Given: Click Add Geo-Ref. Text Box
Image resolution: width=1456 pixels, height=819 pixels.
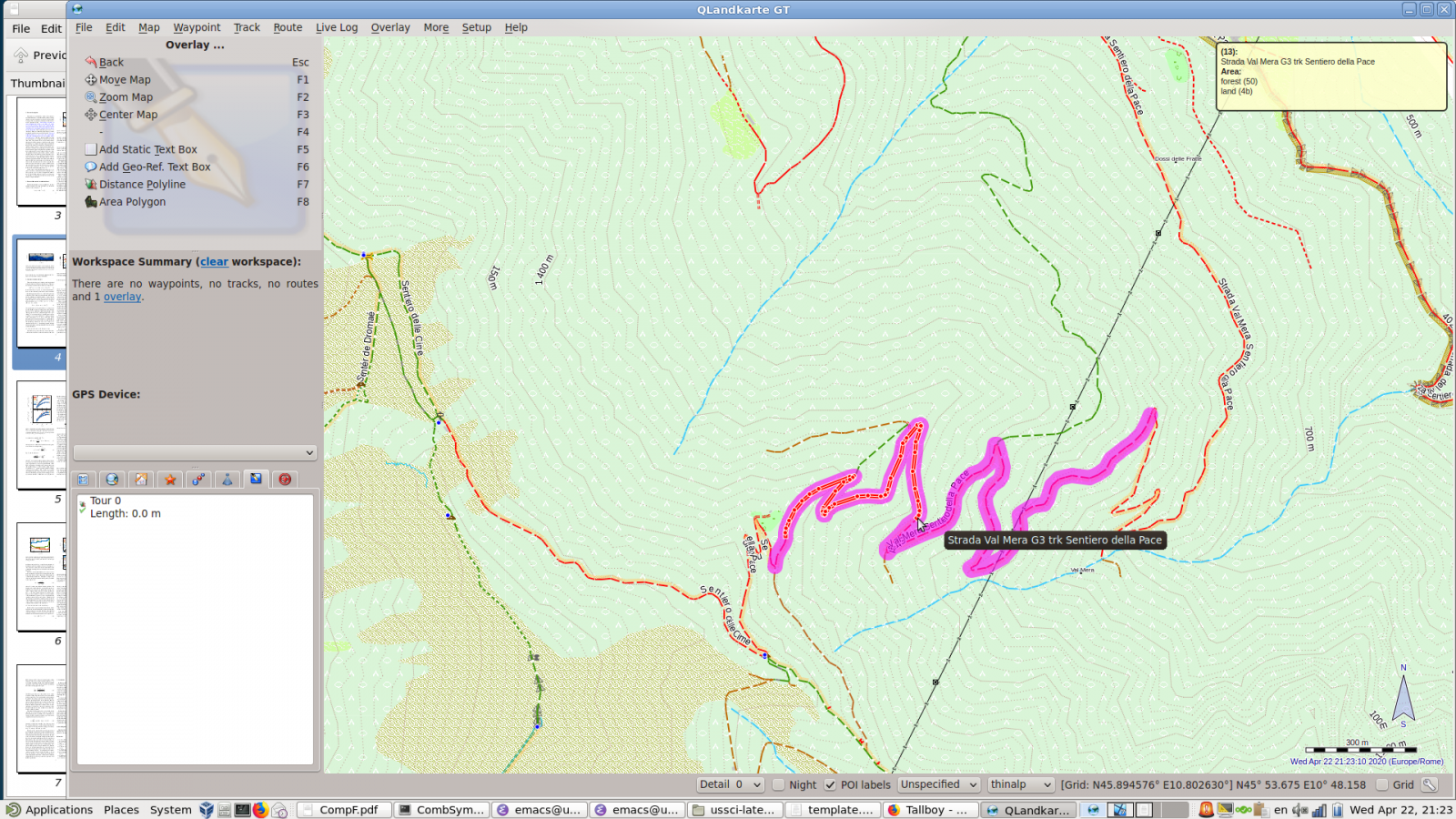Looking at the screenshot, I should (x=154, y=167).
